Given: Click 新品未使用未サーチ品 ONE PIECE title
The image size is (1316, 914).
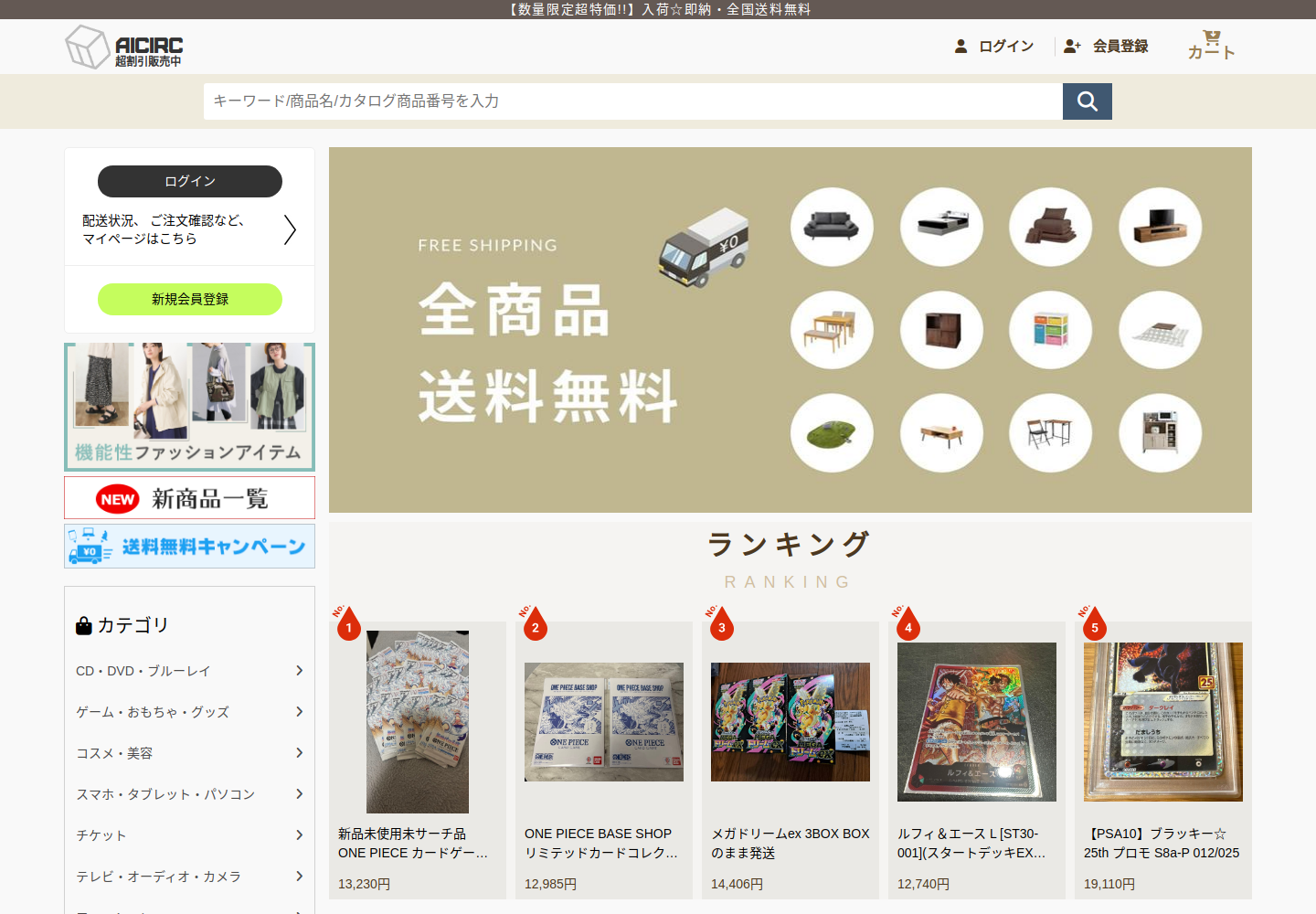Looking at the screenshot, I should 413,844.
